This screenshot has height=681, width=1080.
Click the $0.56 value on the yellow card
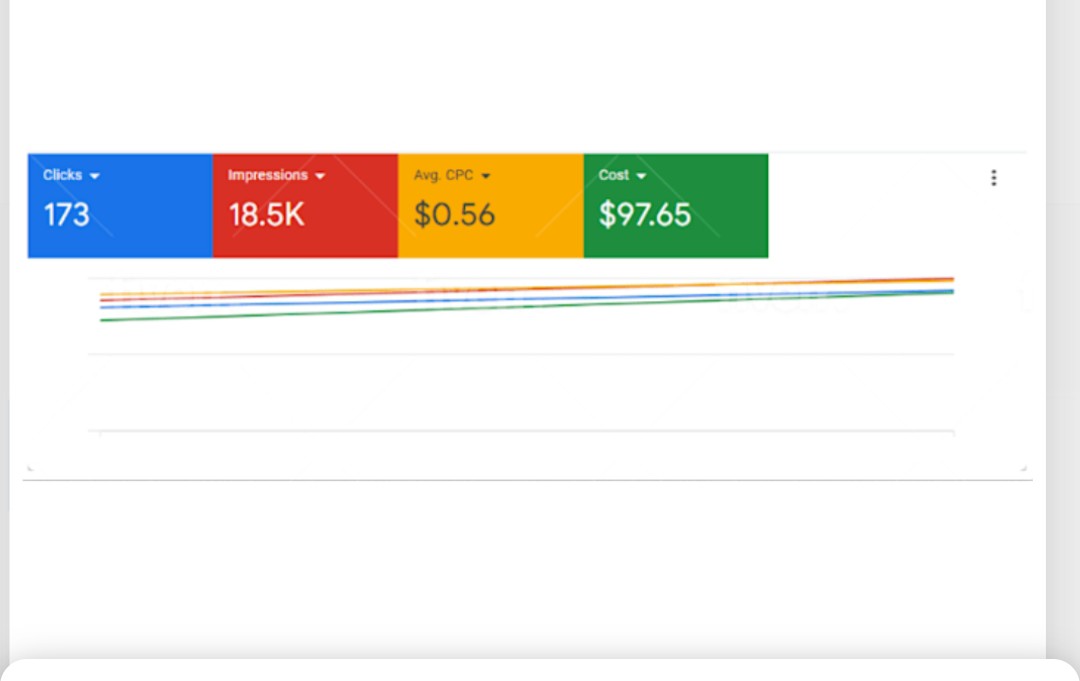click(454, 215)
